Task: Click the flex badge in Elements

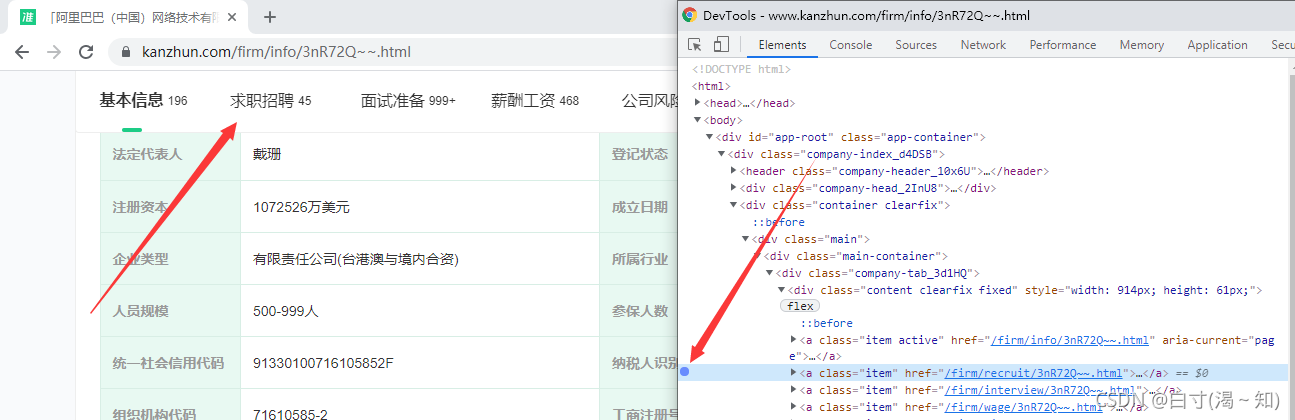Action: 800,306
